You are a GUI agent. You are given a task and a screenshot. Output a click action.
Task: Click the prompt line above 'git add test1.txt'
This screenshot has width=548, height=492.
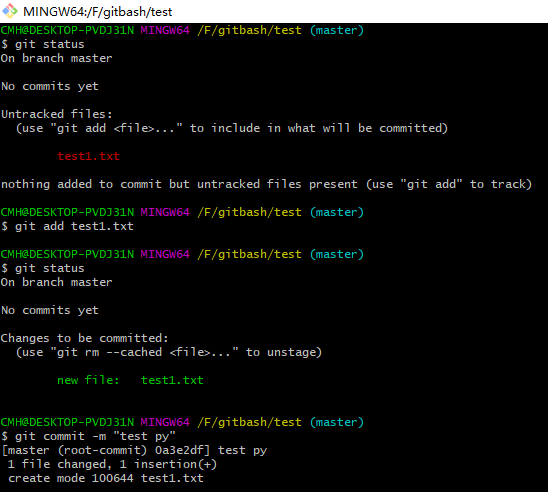tap(182, 212)
